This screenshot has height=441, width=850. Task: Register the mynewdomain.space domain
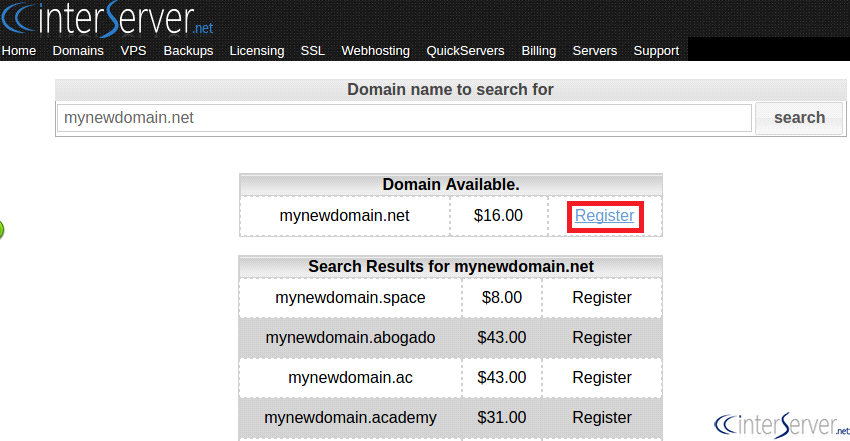[602, 297]
